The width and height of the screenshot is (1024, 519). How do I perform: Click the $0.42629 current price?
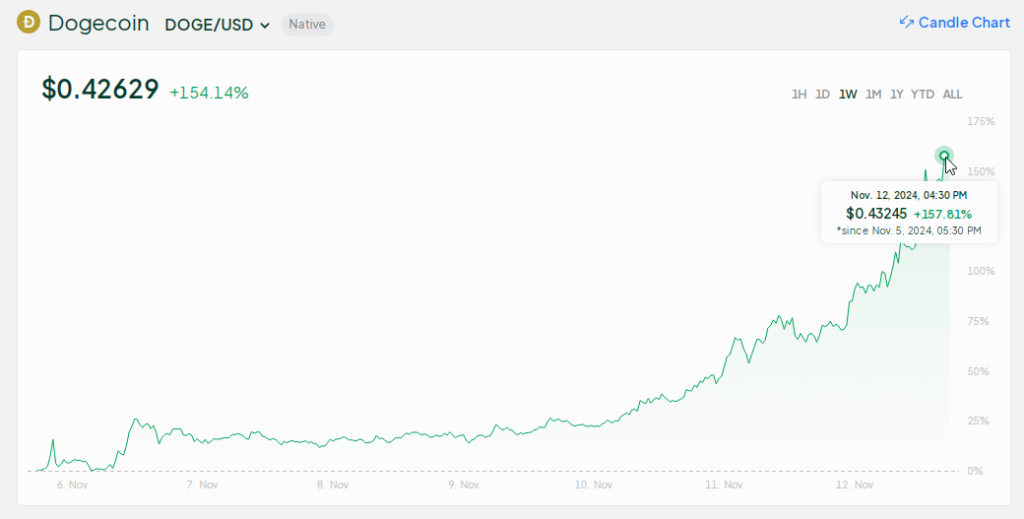coord(100,90)
